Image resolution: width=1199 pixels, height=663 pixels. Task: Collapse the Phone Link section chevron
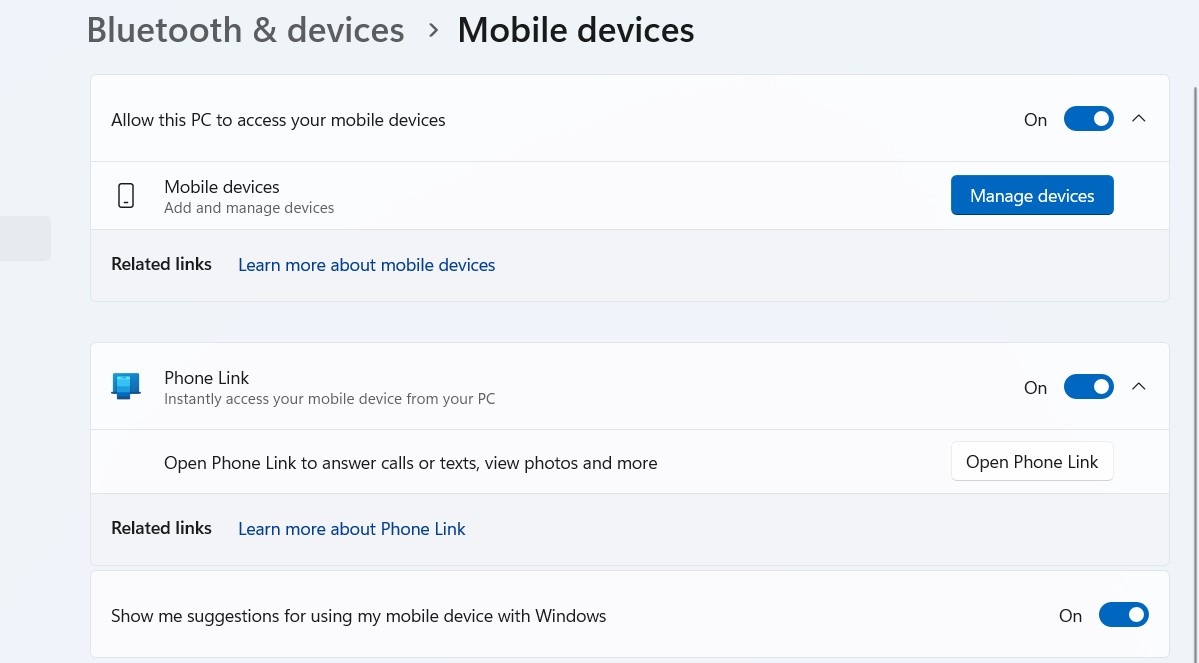1138,387
